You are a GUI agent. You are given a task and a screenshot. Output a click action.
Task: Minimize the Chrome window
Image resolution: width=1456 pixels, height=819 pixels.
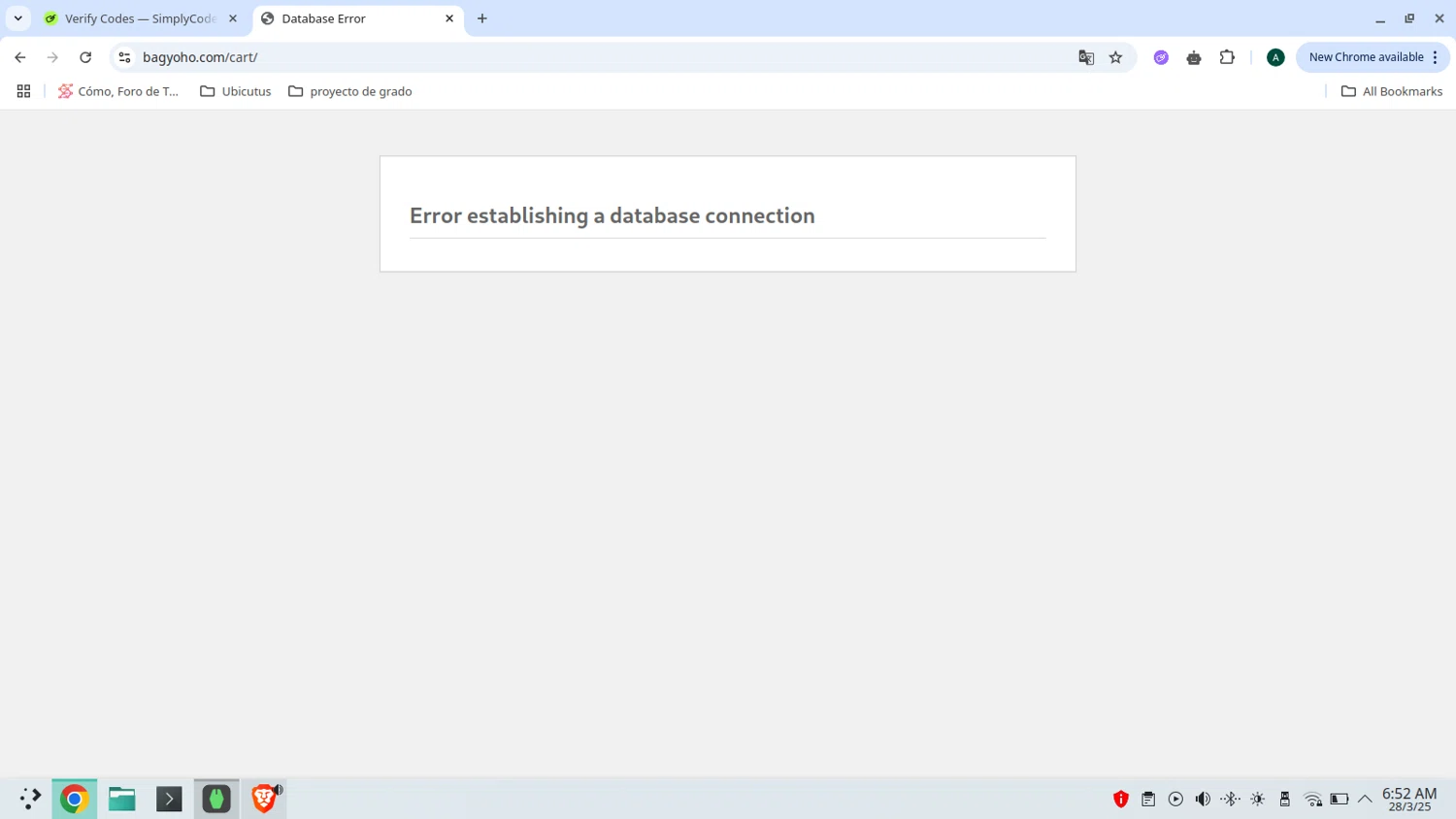(1380, 18)
